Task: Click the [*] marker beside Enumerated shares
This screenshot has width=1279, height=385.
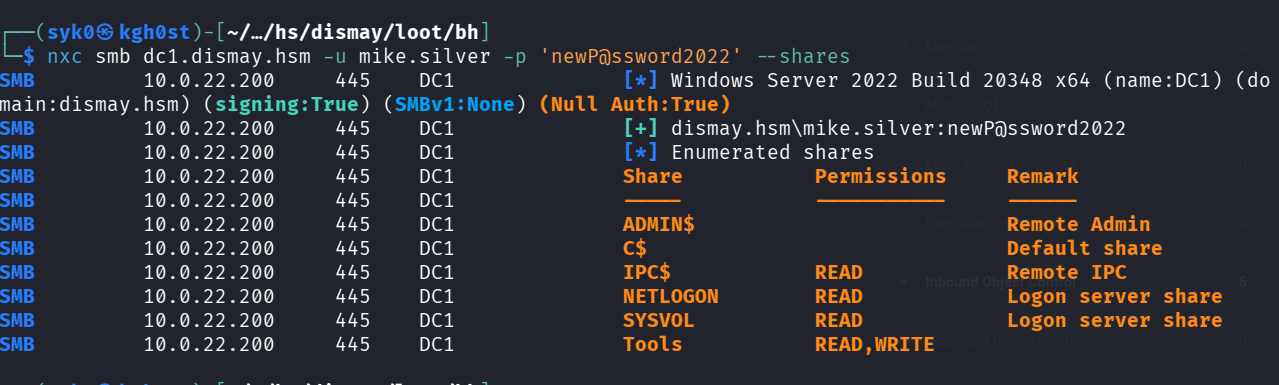Action: coord(640,153)
